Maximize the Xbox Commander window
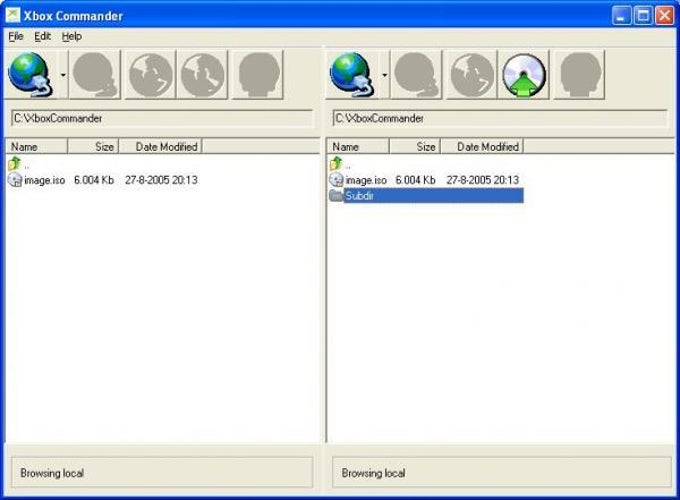 tap(643, 16)
